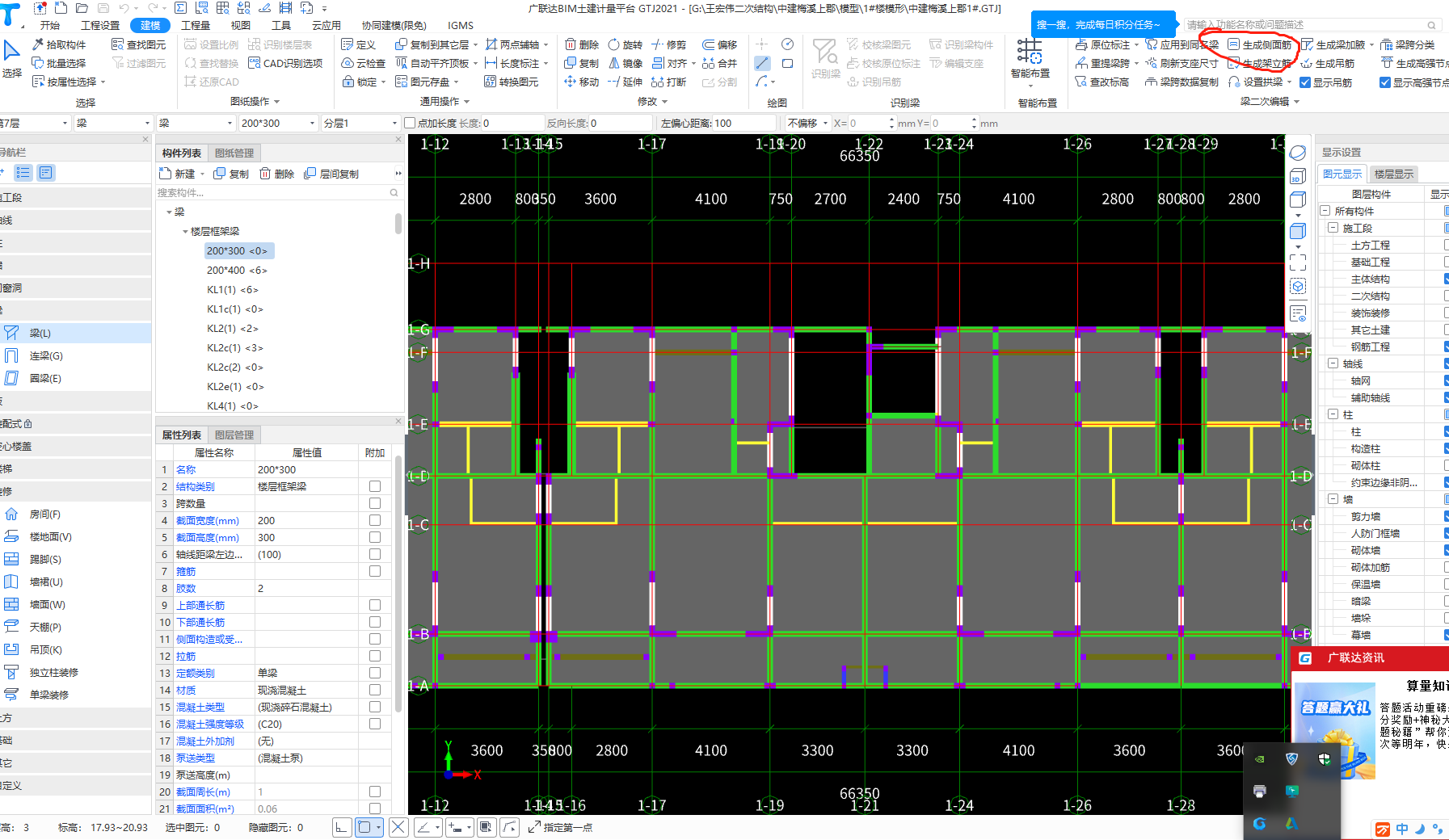Click the 左偏心距离 input field

coord(743,124)
